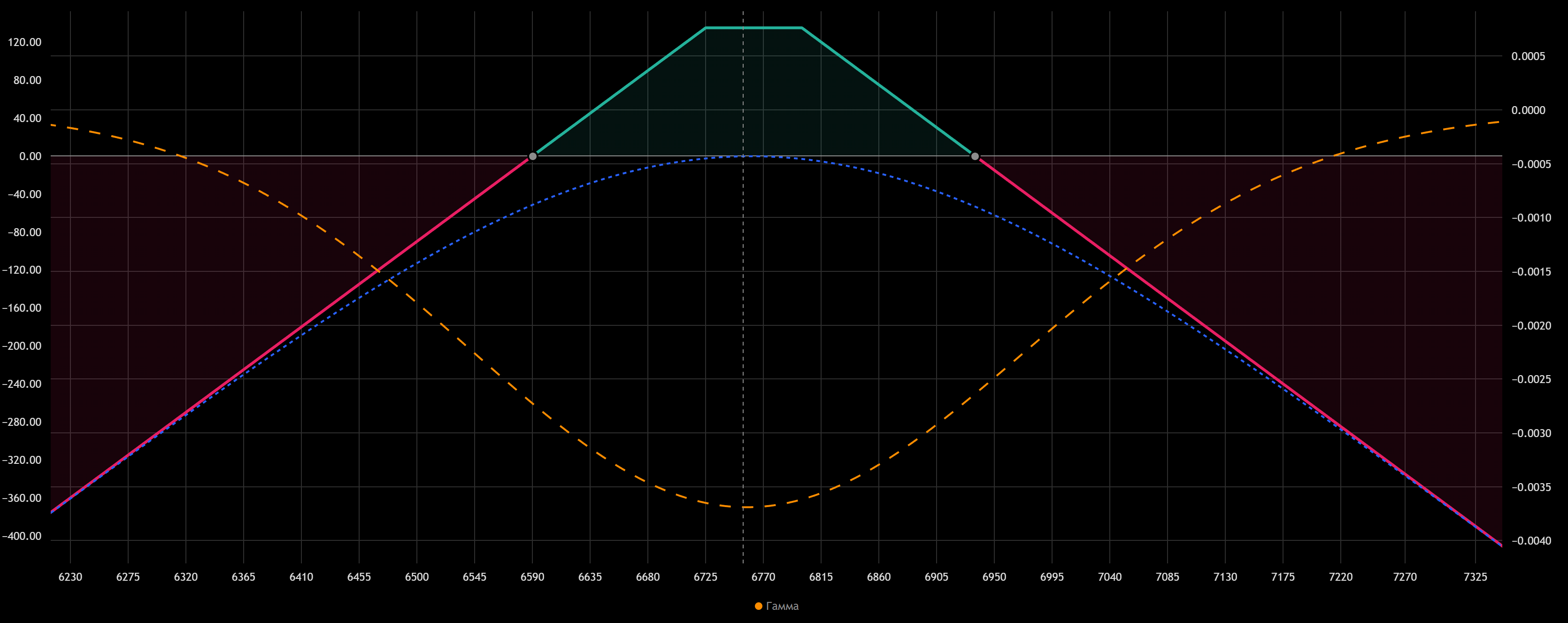This screenshot has height=623, width=1568.
Task: Click the −0.0020 right axis label
Action: point(1531,326)
